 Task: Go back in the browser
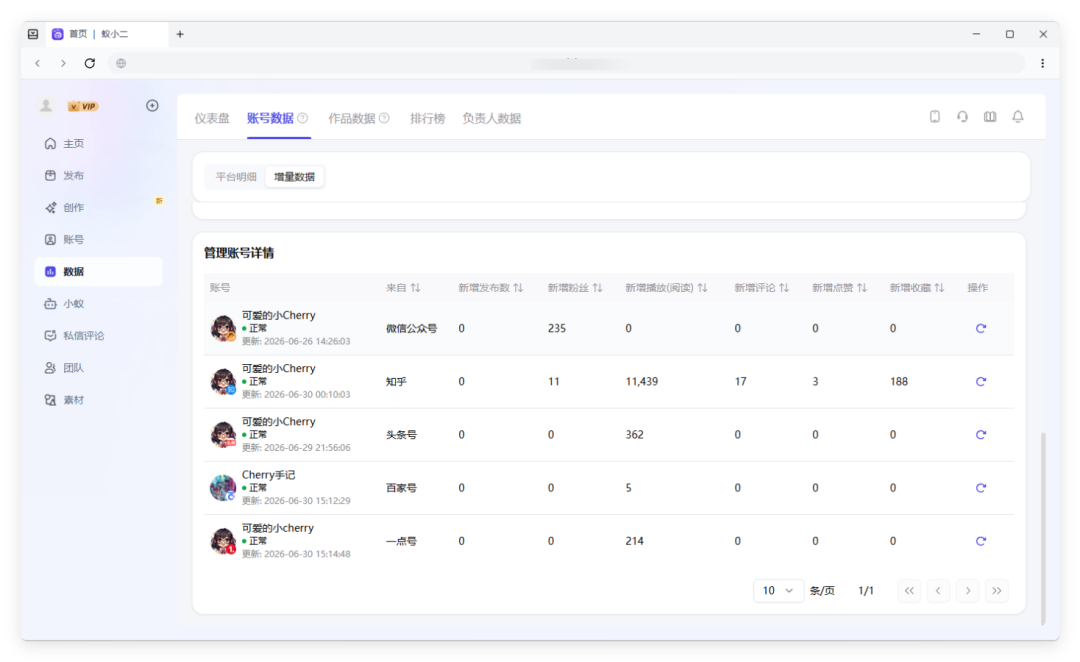[38, 63]
